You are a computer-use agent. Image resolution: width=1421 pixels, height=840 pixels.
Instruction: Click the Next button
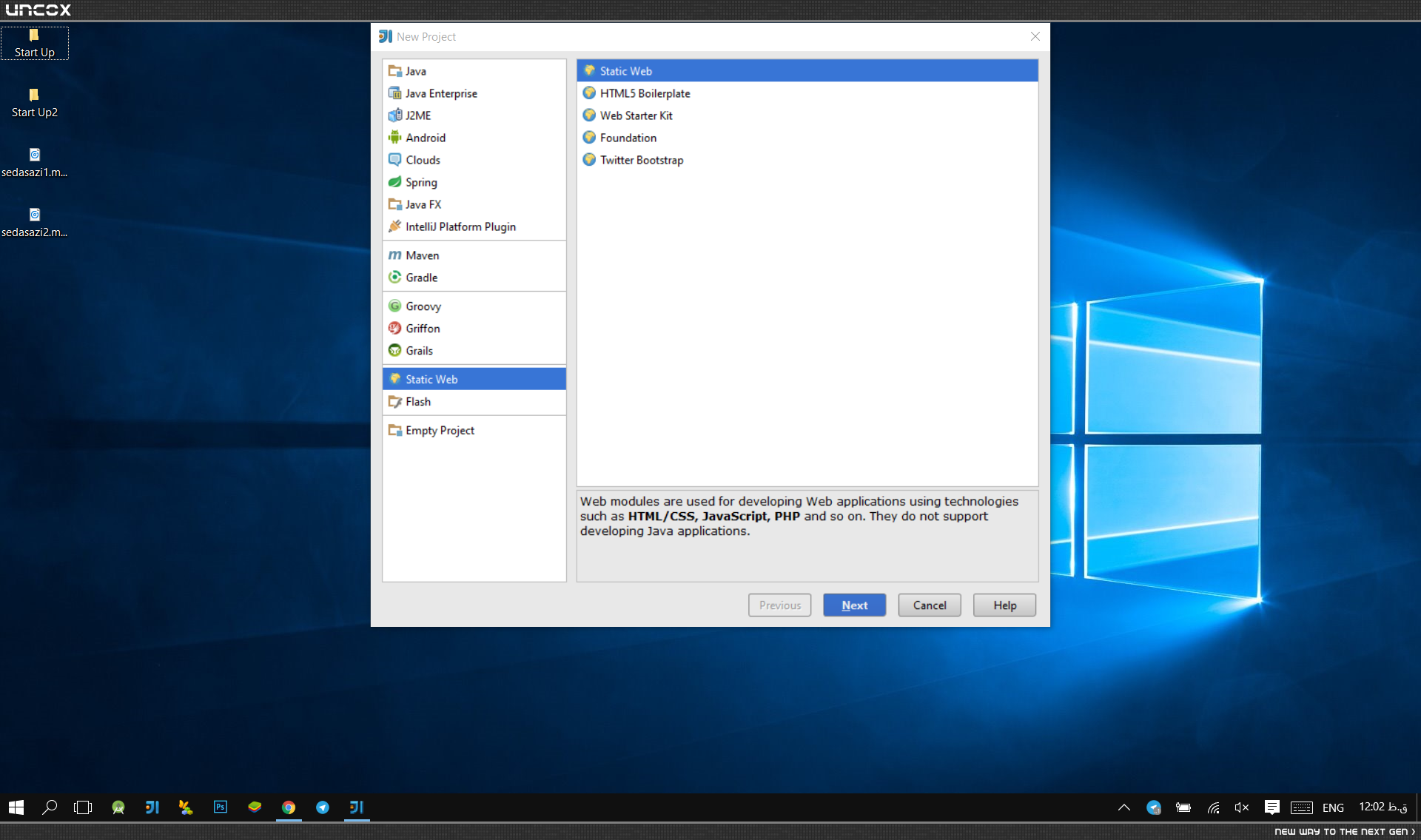point(854,605)
